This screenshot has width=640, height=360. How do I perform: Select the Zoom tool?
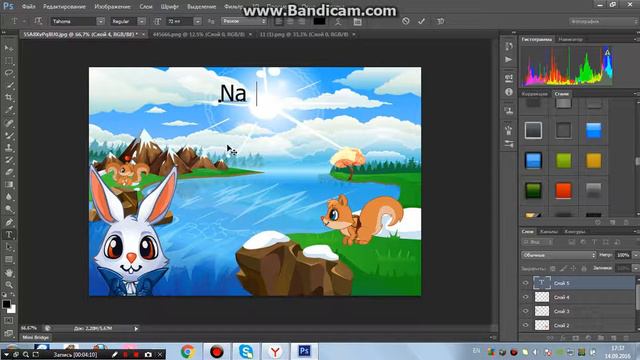click(9, 284)
